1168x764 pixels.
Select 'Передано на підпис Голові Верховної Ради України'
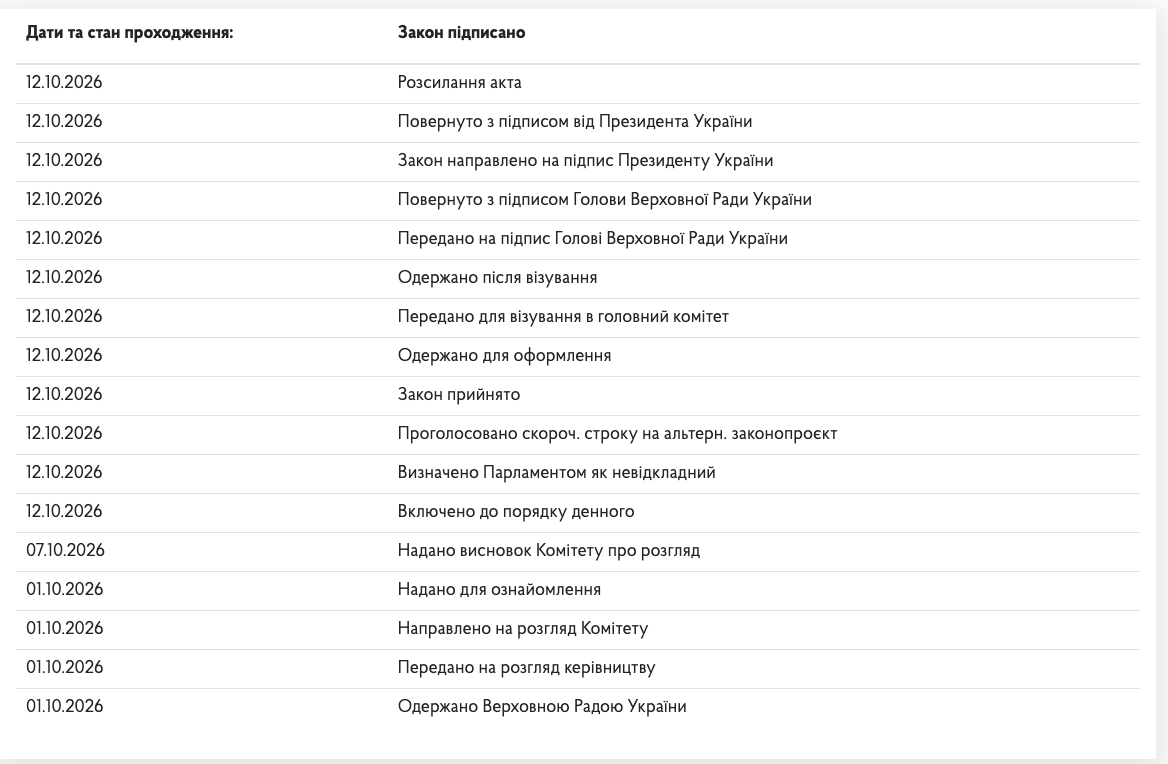pos(592,238)
